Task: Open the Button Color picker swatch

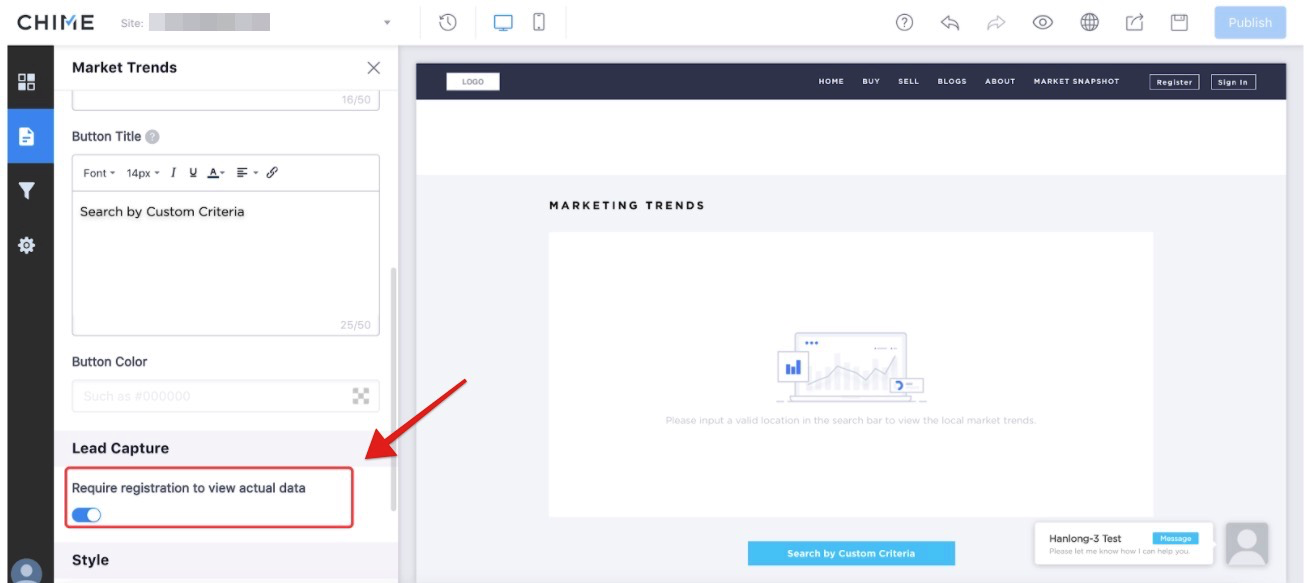Action: click(361, 396)
